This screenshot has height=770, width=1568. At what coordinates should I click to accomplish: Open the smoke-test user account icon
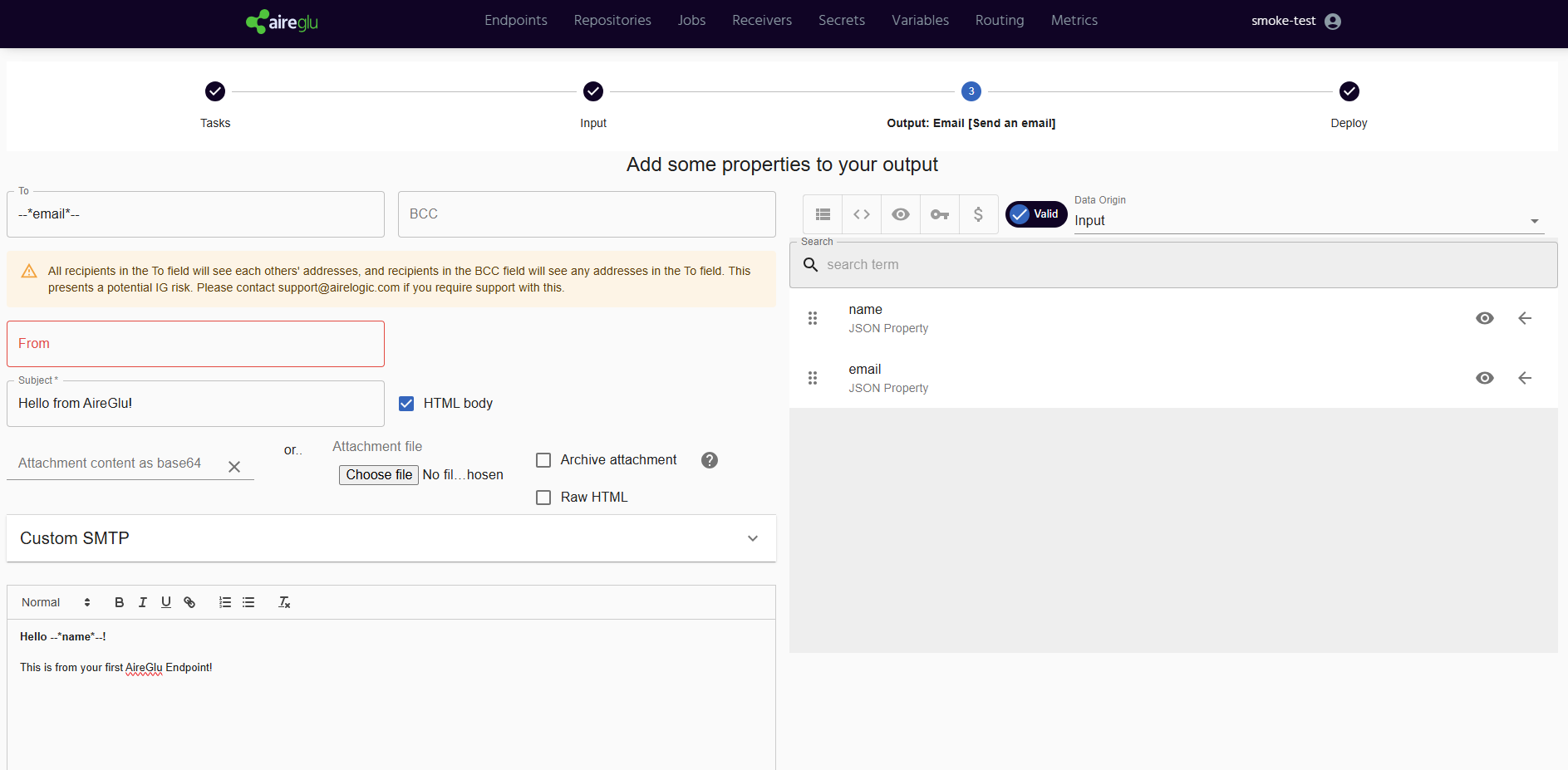tap(1333, 21)
